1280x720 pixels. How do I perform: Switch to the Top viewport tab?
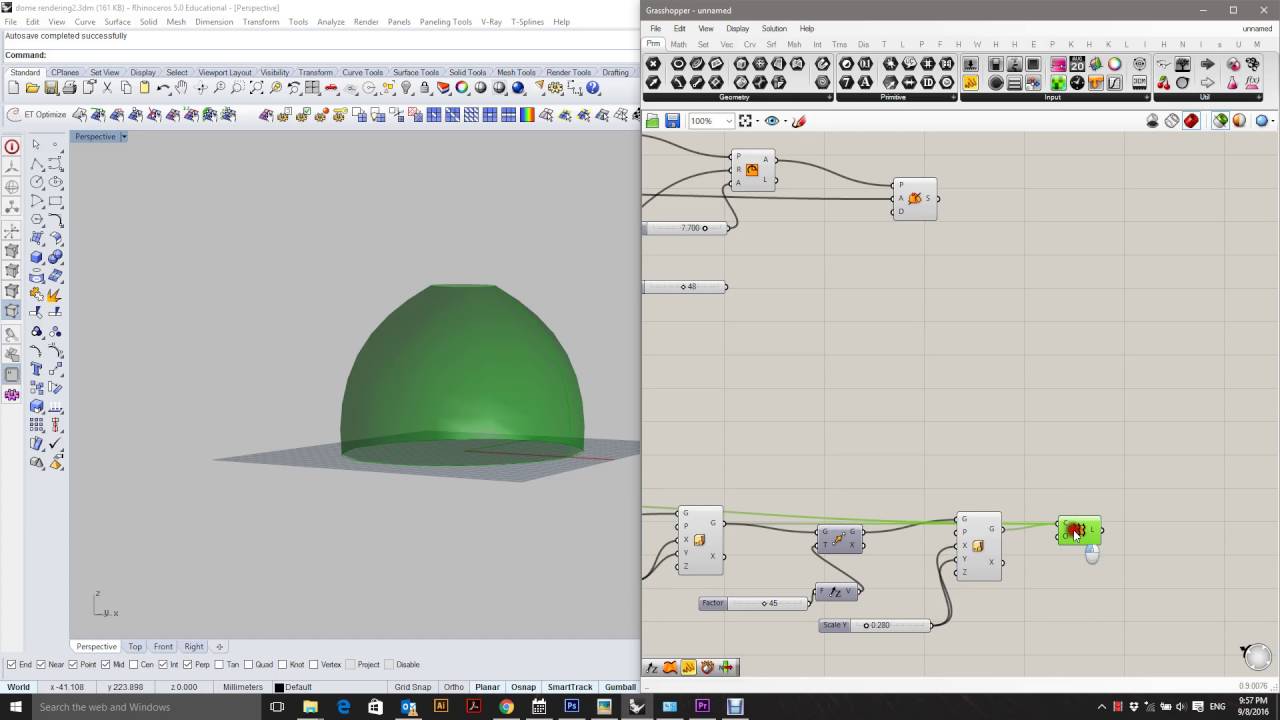coord(135,647)
